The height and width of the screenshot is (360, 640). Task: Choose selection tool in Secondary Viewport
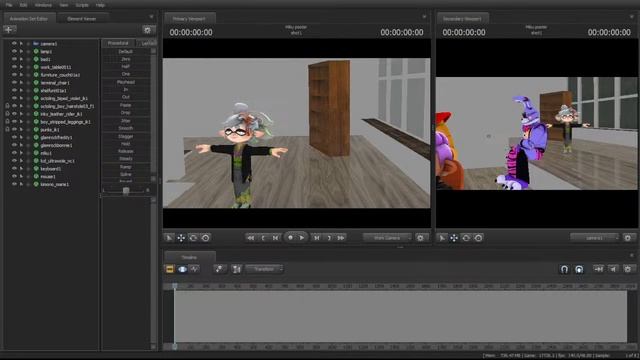442,238
